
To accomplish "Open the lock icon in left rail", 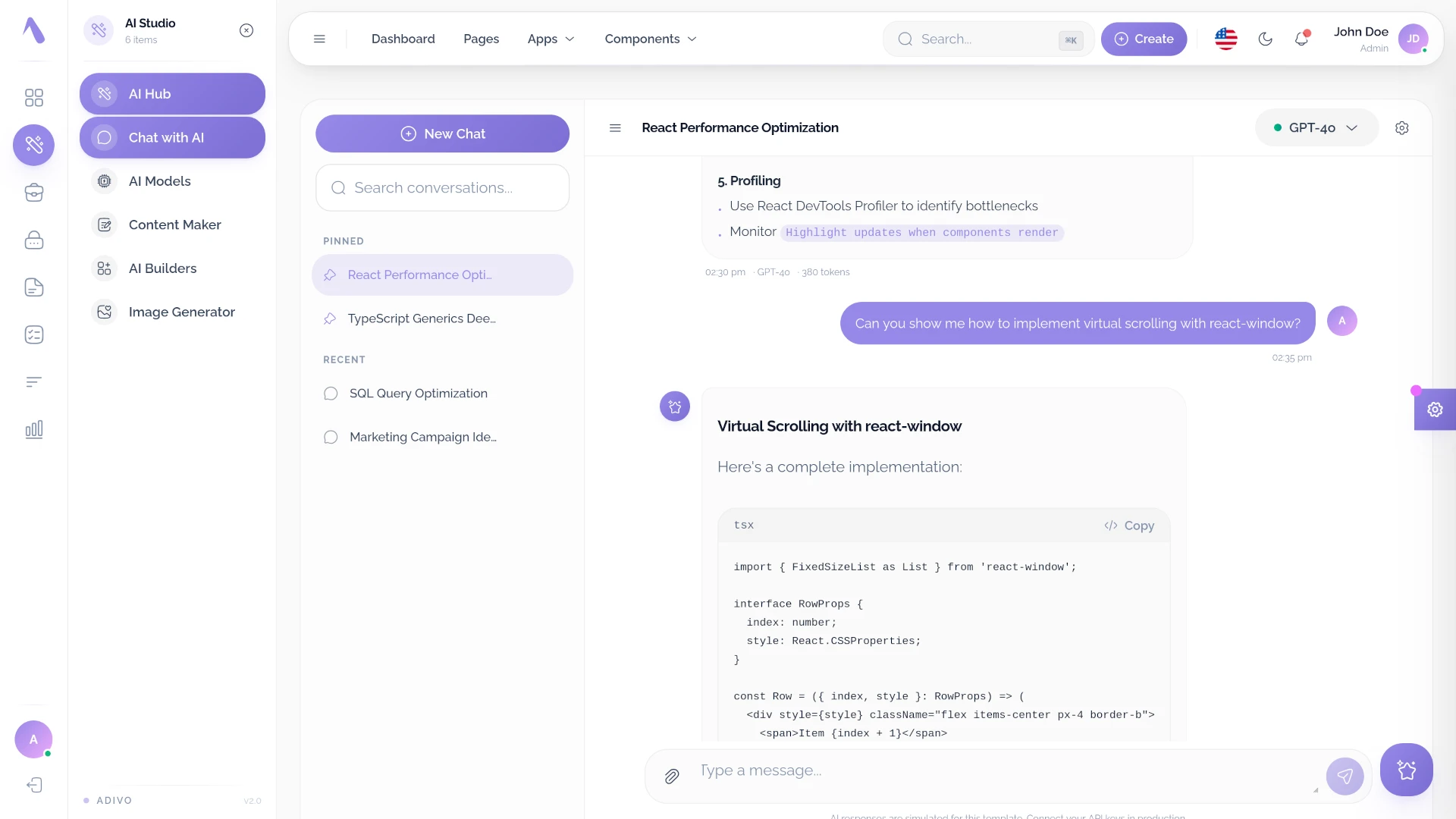I will [x=33, y=240].
